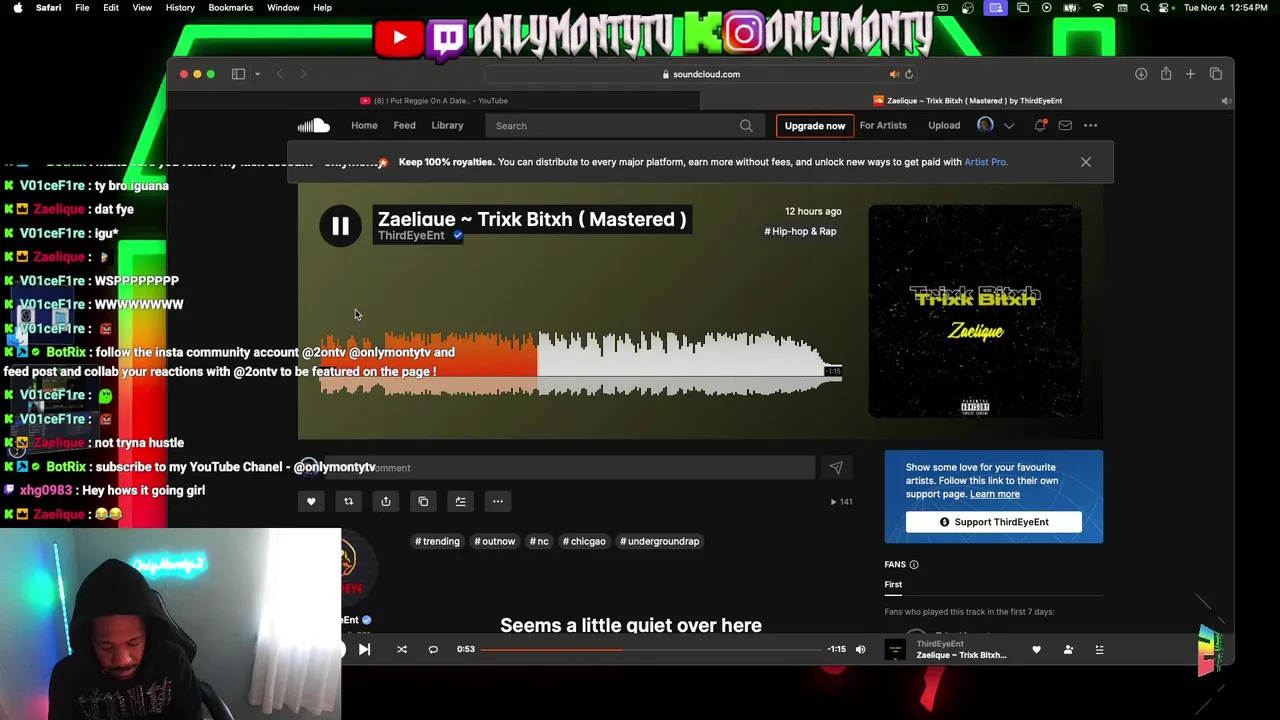Mute the SoundCloud tab speaker icon
This screenshot has width=1280, height=720.
coord(1226,101)
